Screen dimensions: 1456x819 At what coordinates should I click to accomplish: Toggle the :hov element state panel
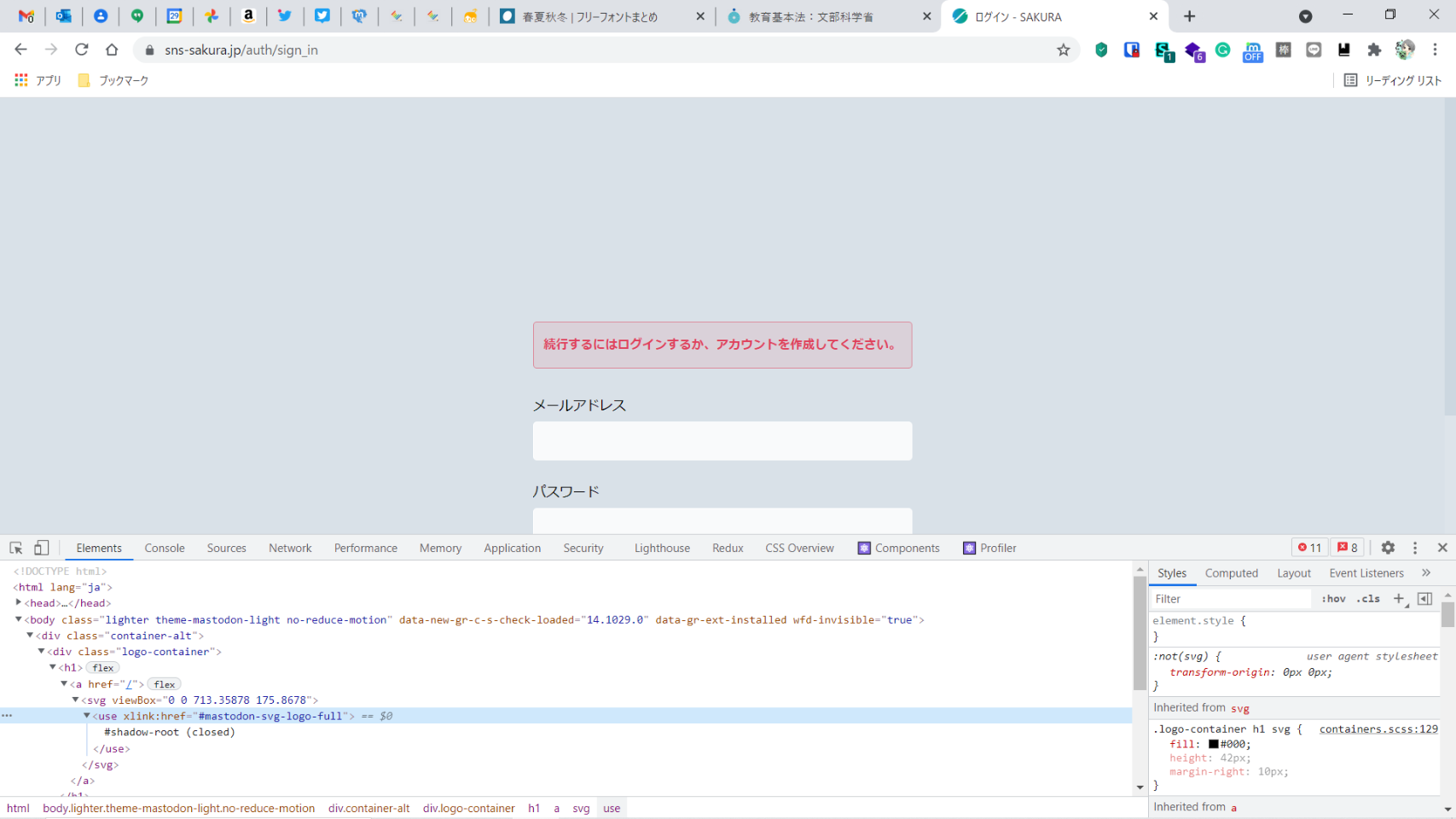1333,599
